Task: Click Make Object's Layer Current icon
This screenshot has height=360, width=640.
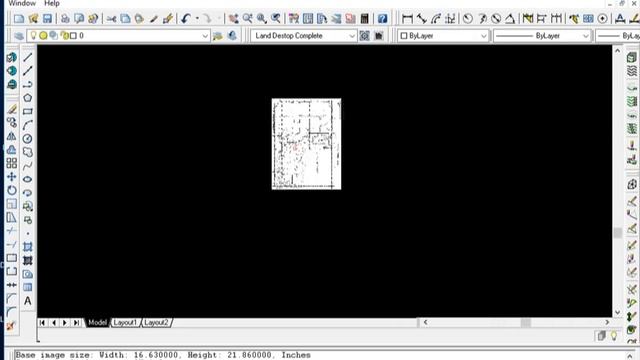Action: tap(218, 36)
